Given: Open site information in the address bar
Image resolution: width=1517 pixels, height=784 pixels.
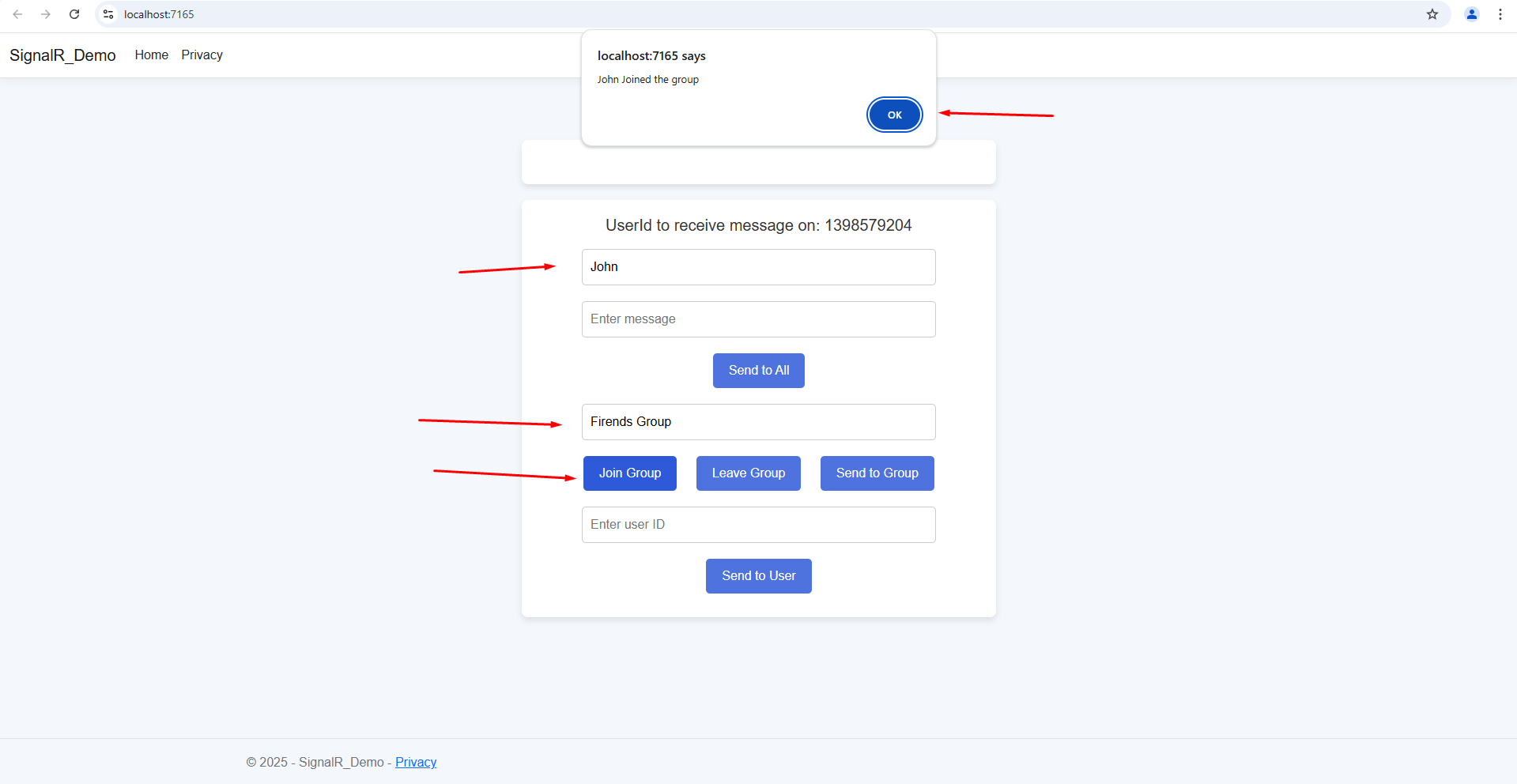Looking at the screenshot, I should coord(108,14).
